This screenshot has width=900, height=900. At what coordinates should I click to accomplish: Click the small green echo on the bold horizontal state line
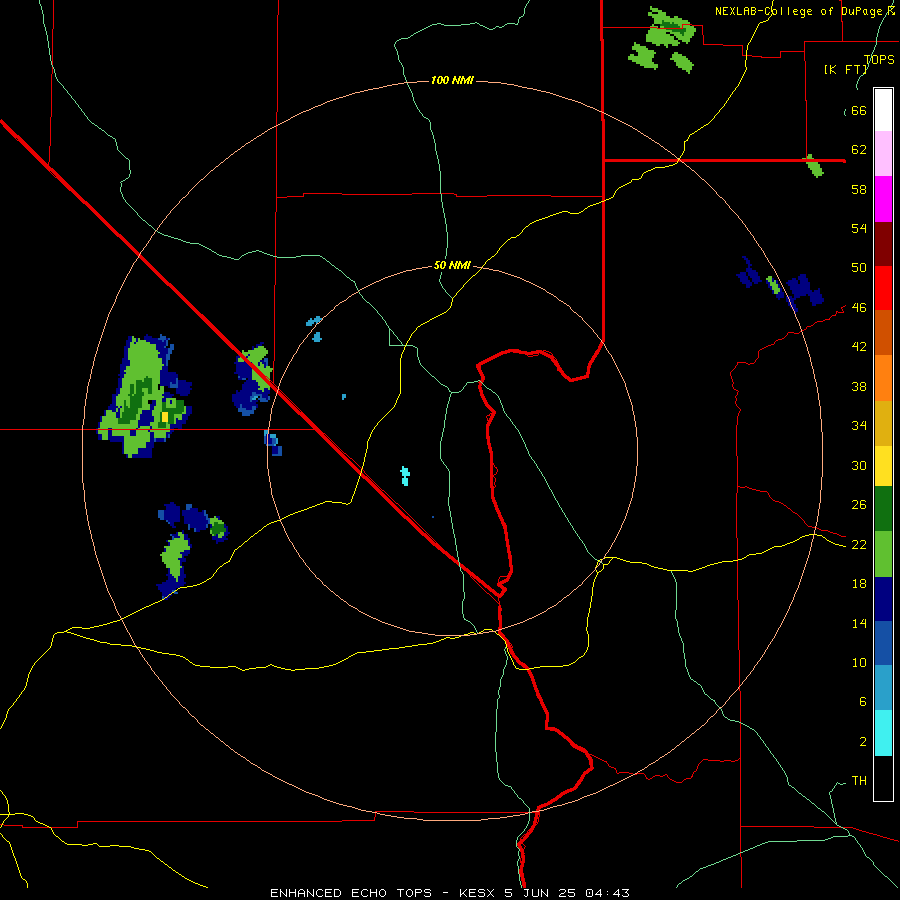tap(814, 166)
